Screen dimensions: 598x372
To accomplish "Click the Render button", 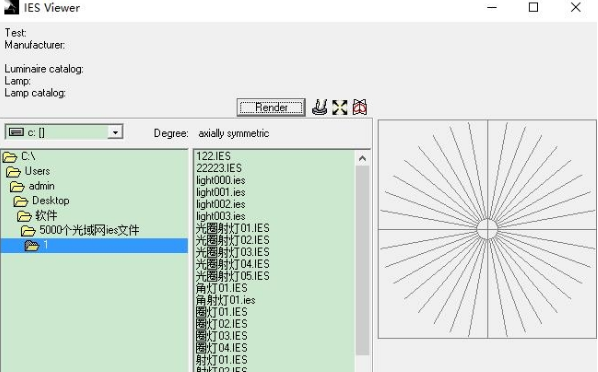I will pos(271,107).
